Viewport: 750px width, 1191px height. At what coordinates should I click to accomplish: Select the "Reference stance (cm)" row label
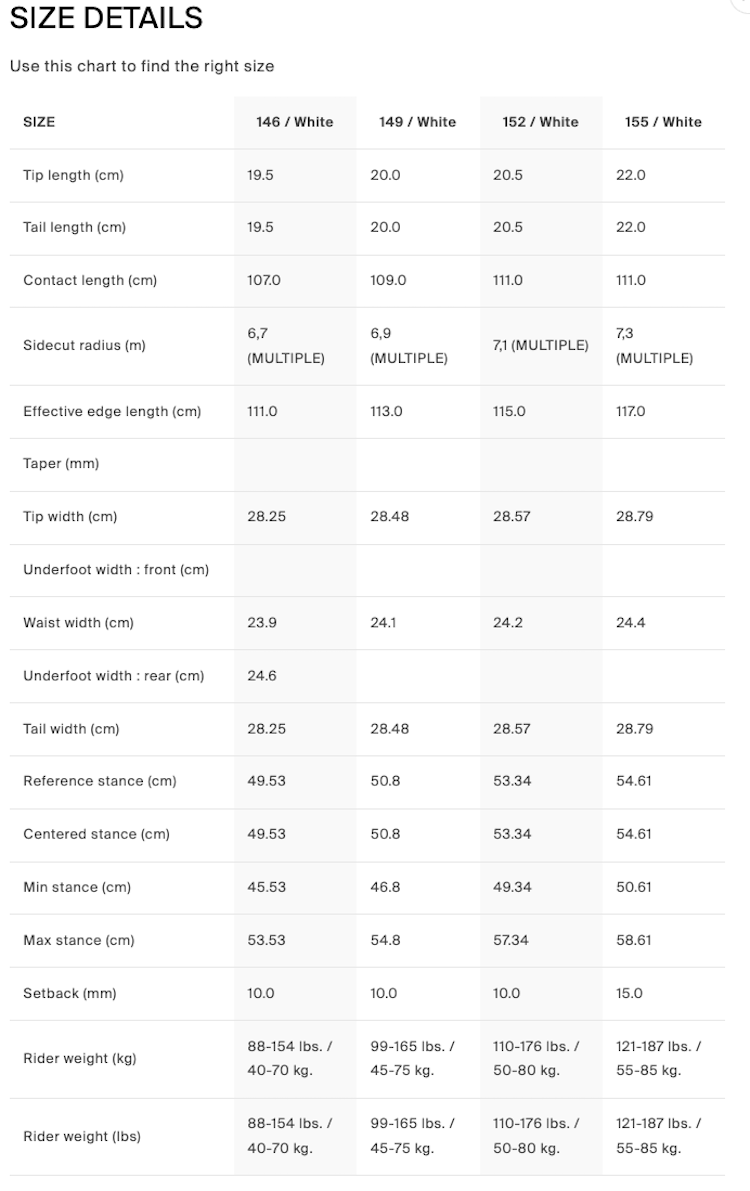click(100, 781)
